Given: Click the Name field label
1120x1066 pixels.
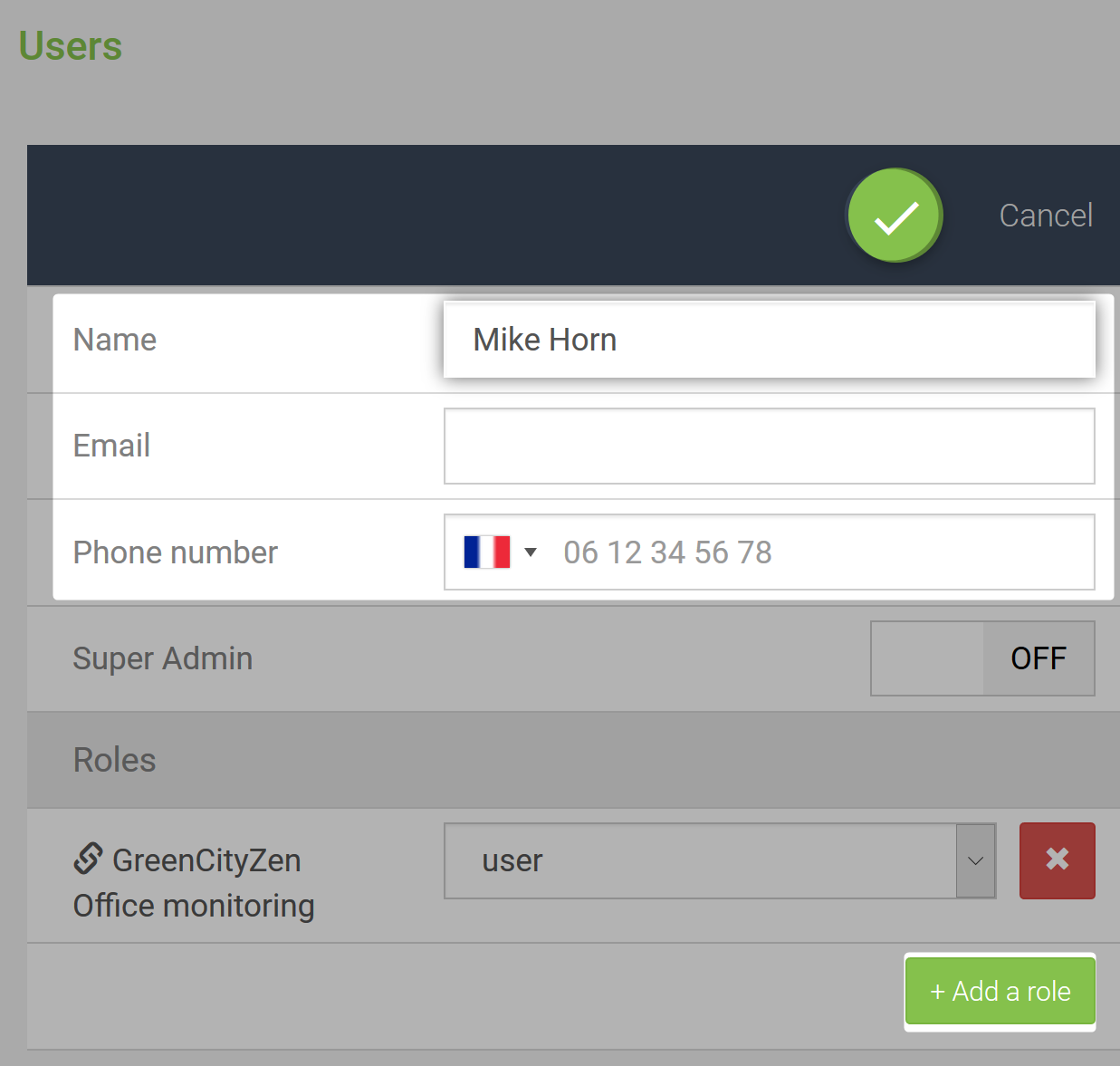Looking at the screenshot, I should tap(115, 340).
